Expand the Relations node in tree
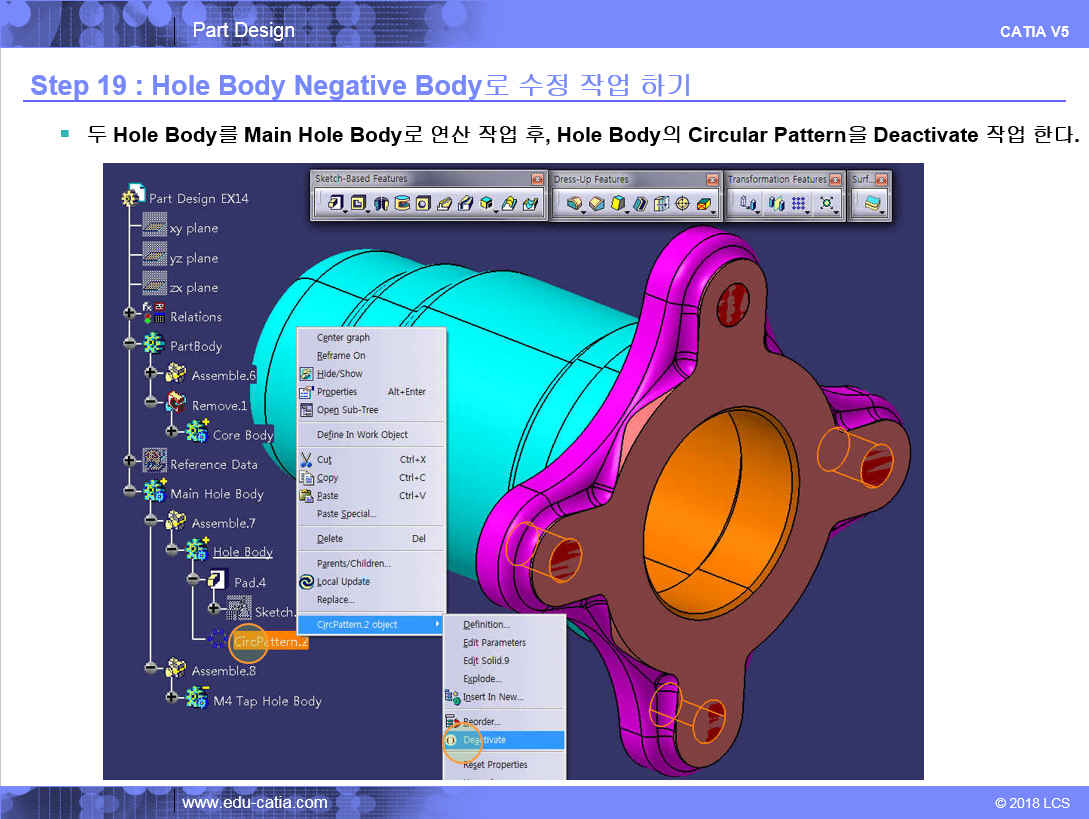This screenshot has width=1089, height=819. (x=129, y=314)
